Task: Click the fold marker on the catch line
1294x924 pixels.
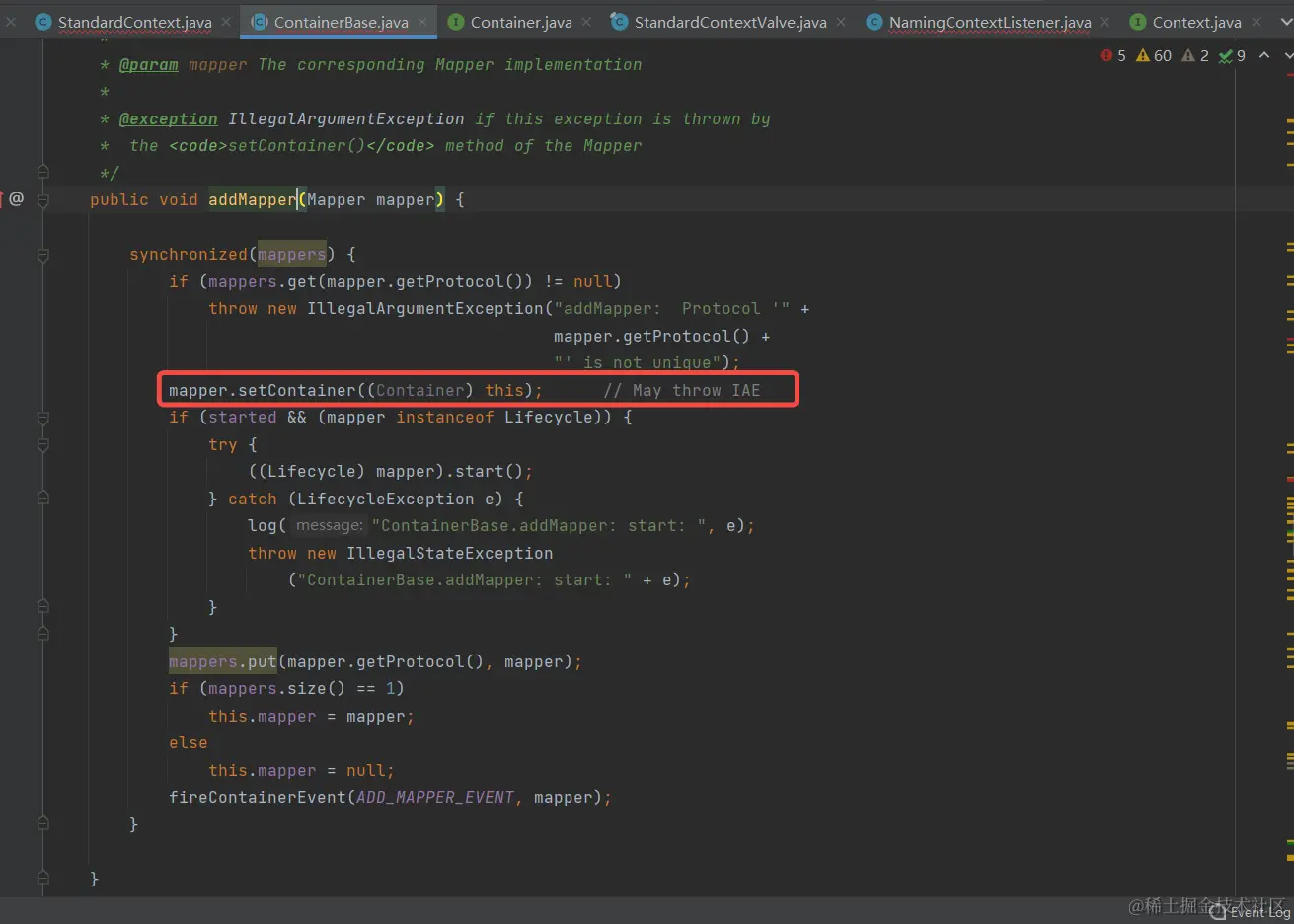Action: [x=43, y=500]
